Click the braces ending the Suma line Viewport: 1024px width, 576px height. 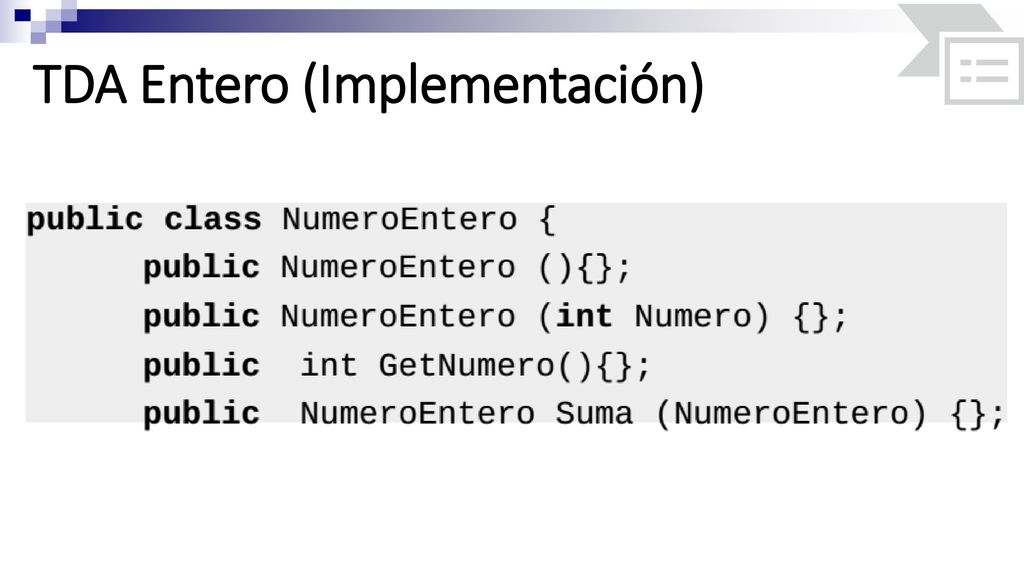pos(976,415)
